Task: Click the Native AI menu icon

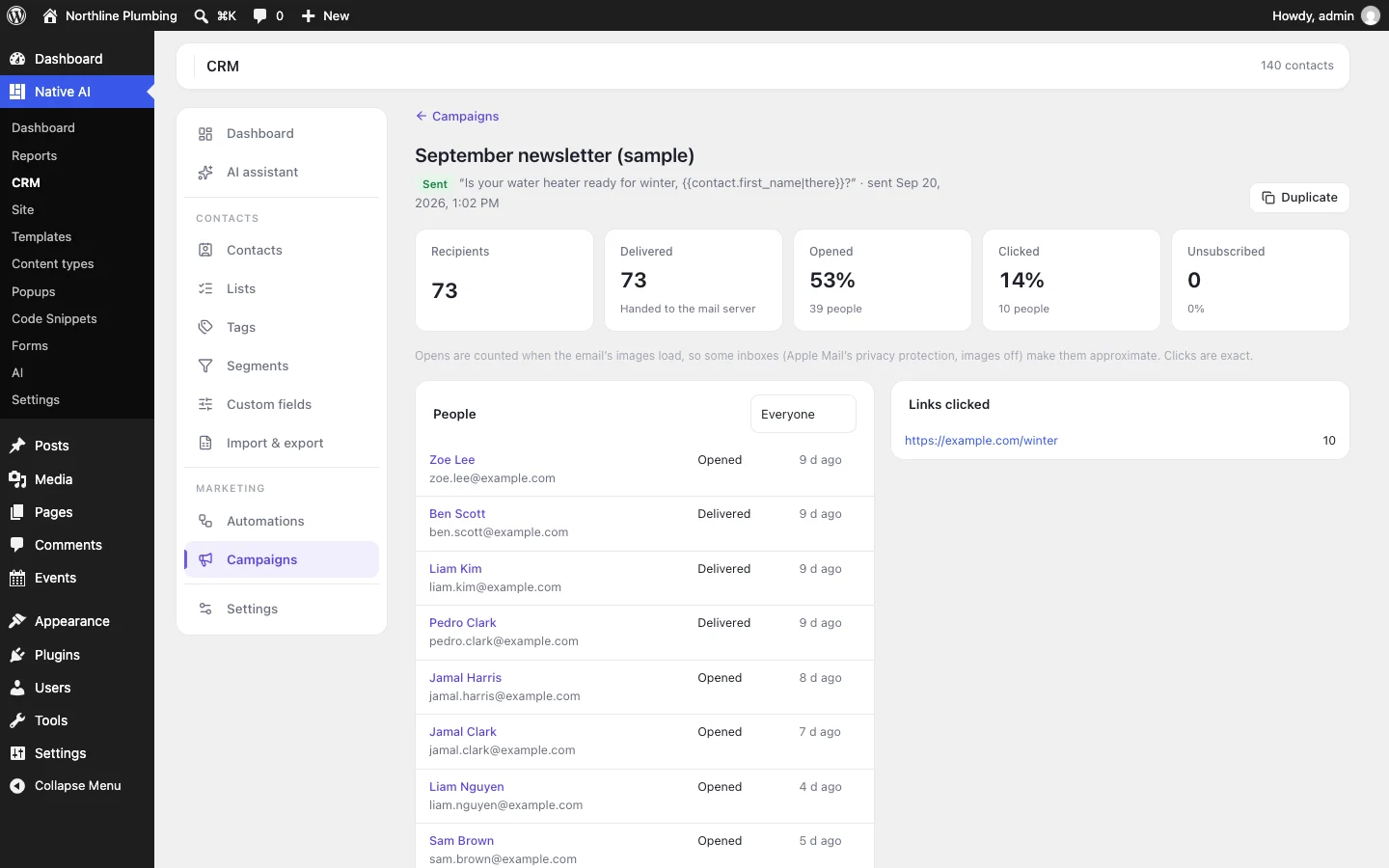Action: 17,92
